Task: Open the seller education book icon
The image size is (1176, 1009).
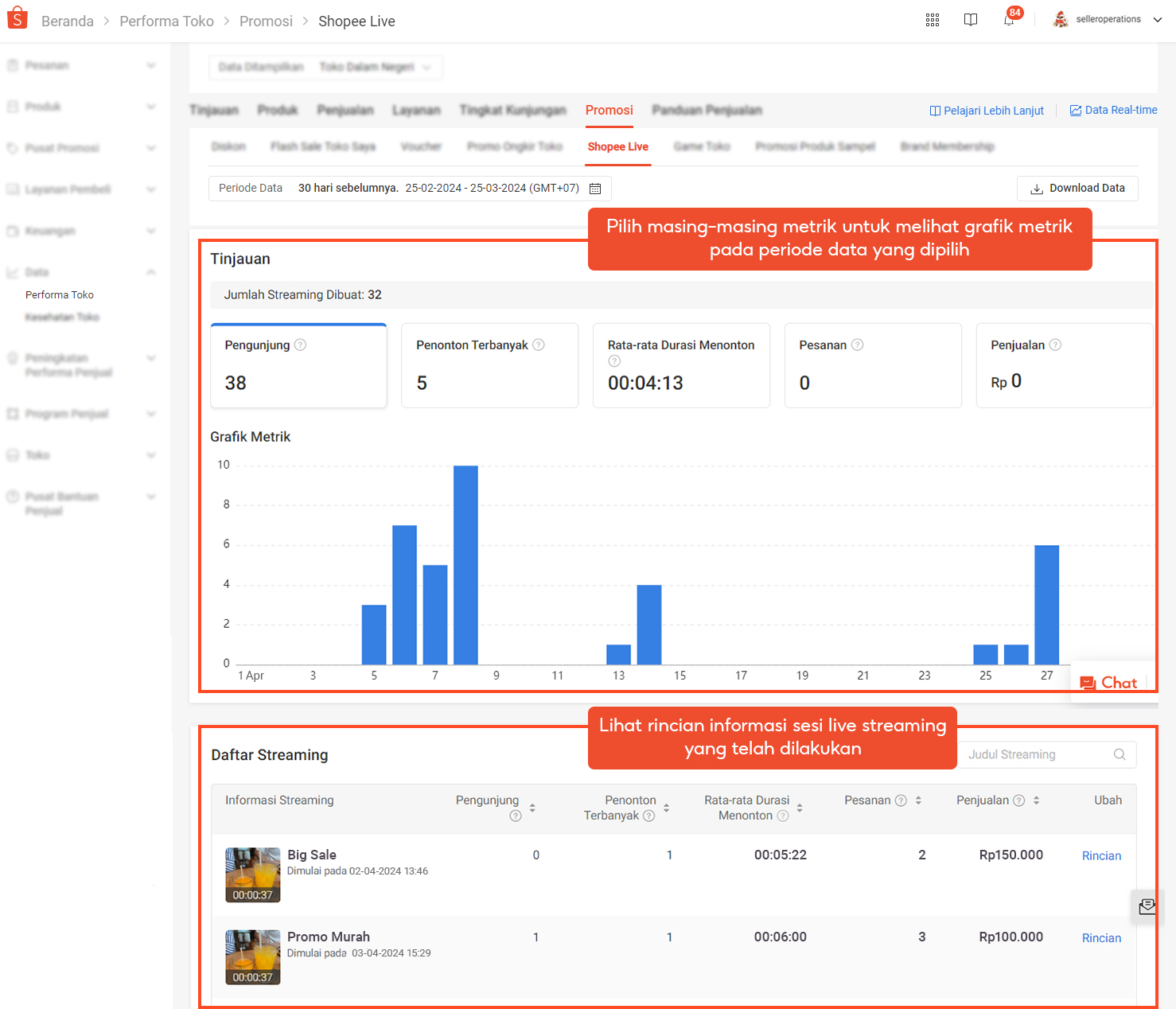Action: pyautogui.click(x=971, y=20)
